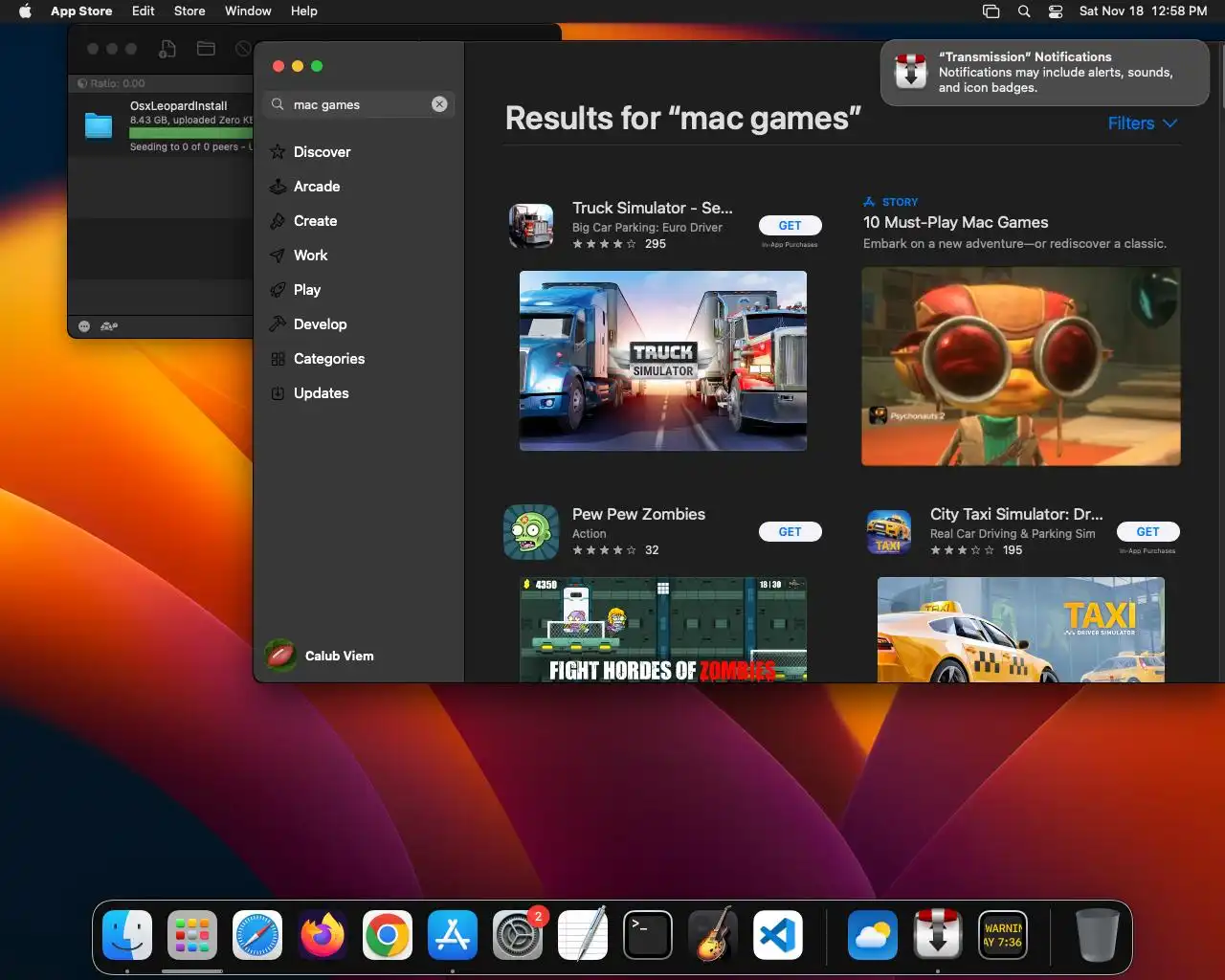Expand the Filters dropdown
Viewport: 1225px width, 980px height.
click(x=1143, y=123)
